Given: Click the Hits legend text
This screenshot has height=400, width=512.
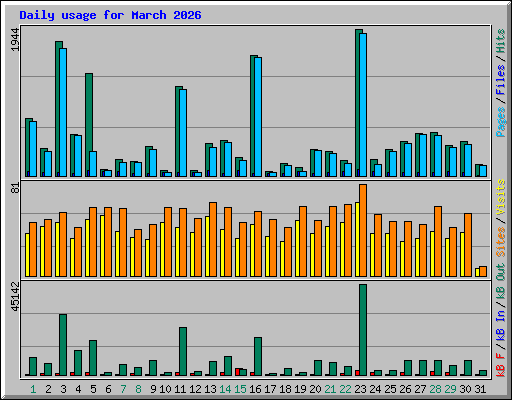Looking at the screenshot, I should point(501,41).
